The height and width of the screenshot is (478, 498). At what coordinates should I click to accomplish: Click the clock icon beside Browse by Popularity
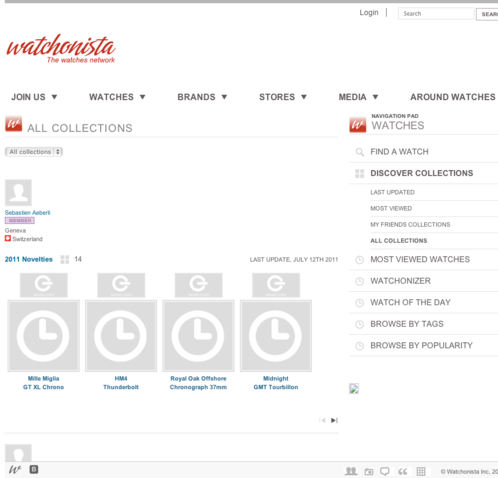tap(360, 346)
